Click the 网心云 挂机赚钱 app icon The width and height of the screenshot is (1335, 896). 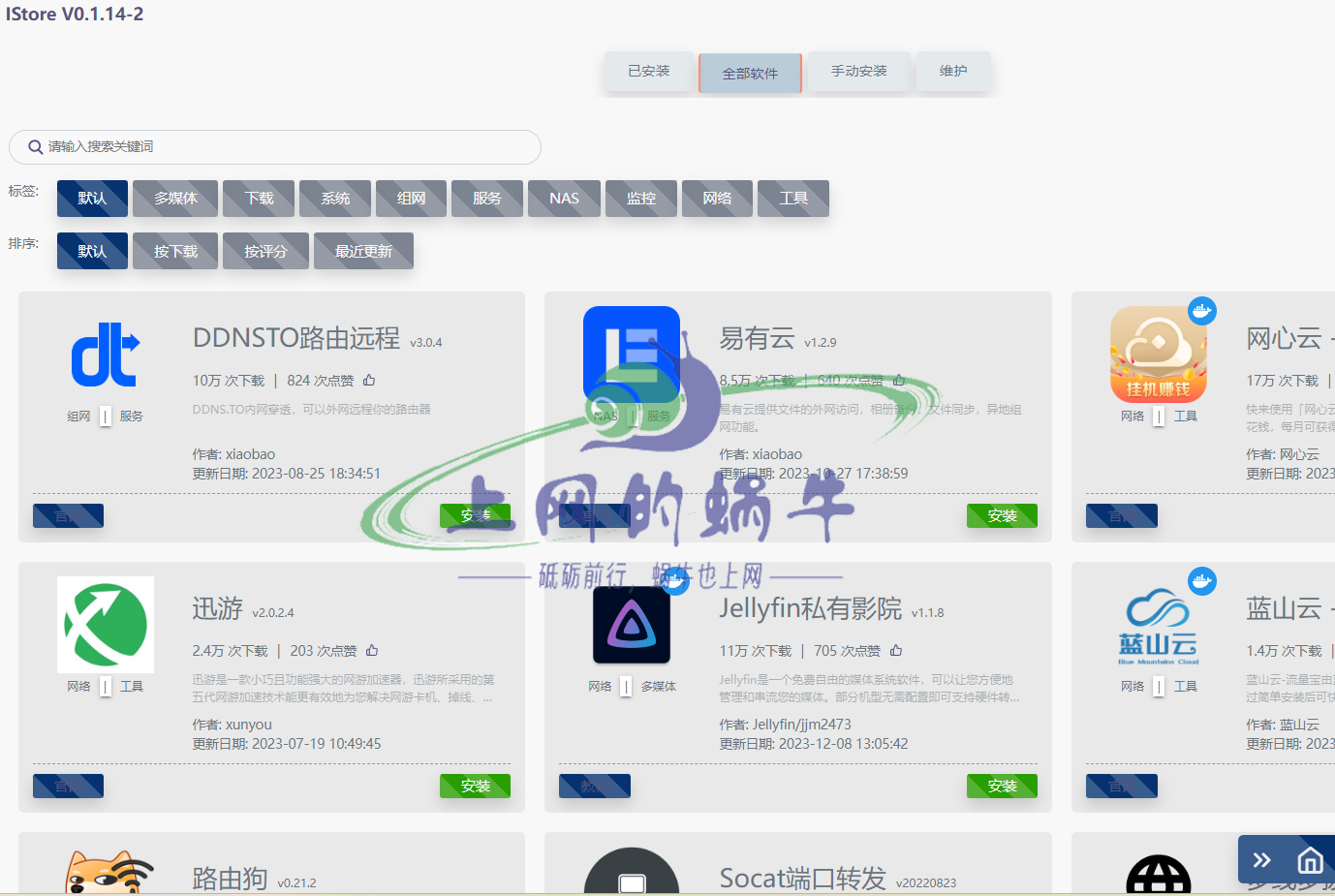(1159, 355)
